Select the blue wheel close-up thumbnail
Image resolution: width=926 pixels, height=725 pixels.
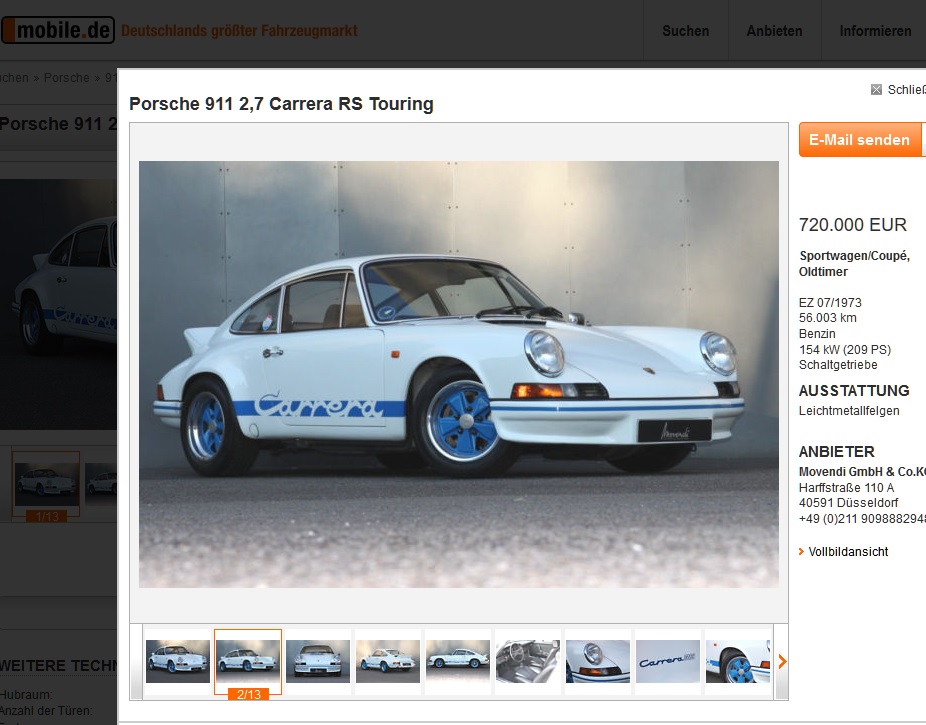tap(738, 661)
